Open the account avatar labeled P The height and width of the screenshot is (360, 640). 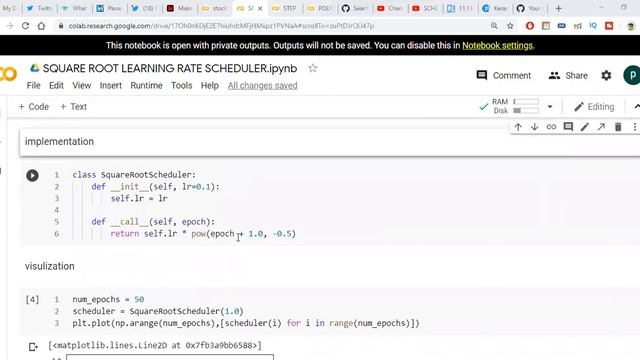(632, 76)
